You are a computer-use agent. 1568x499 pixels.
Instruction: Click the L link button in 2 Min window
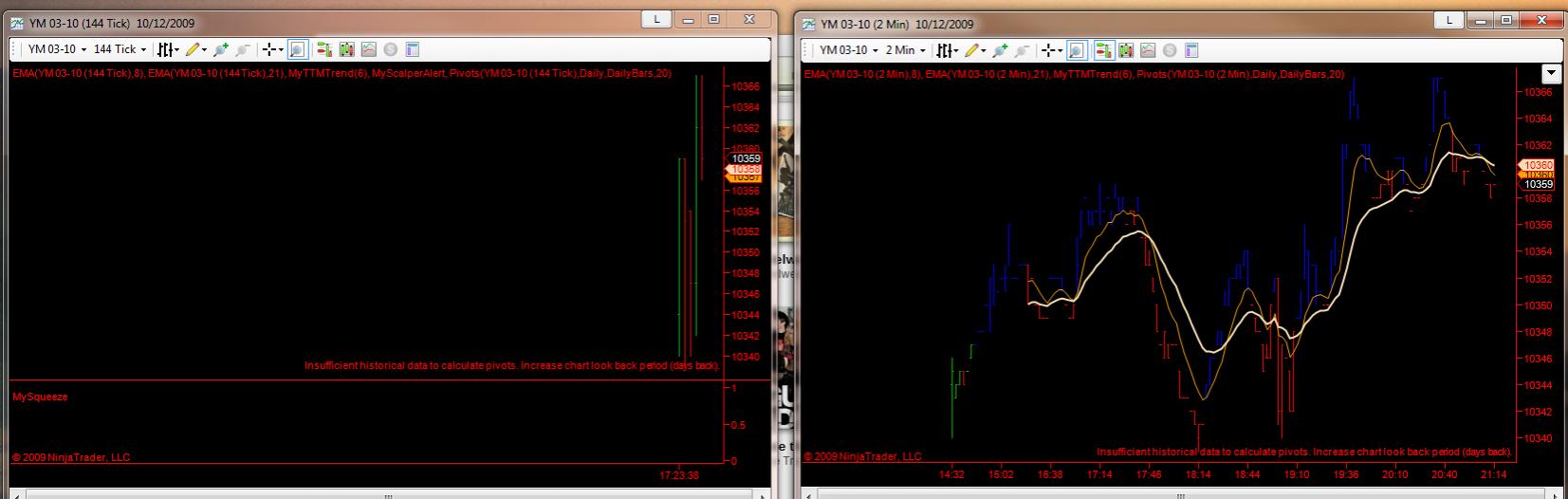(x=1449, y=20)
